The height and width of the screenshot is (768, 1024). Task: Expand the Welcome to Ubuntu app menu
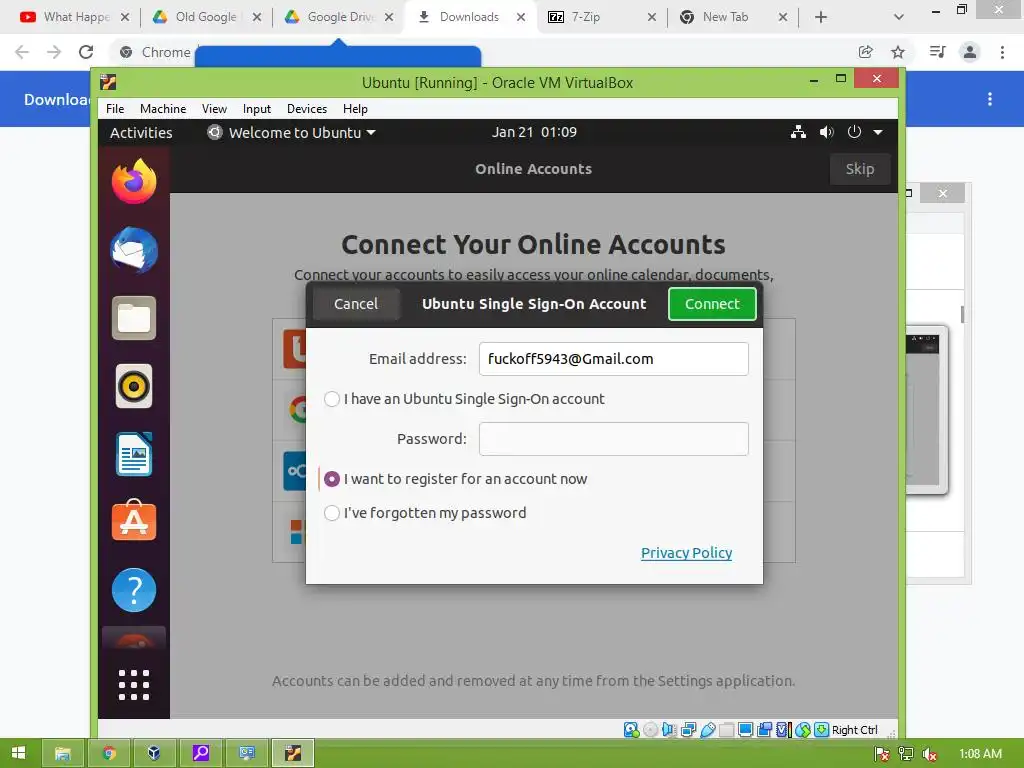291,133
